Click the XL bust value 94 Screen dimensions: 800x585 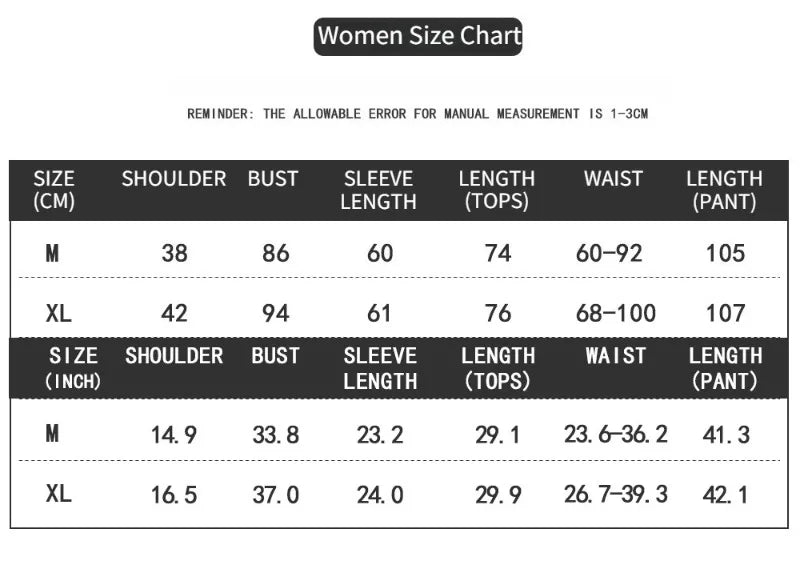coord(276,313)
